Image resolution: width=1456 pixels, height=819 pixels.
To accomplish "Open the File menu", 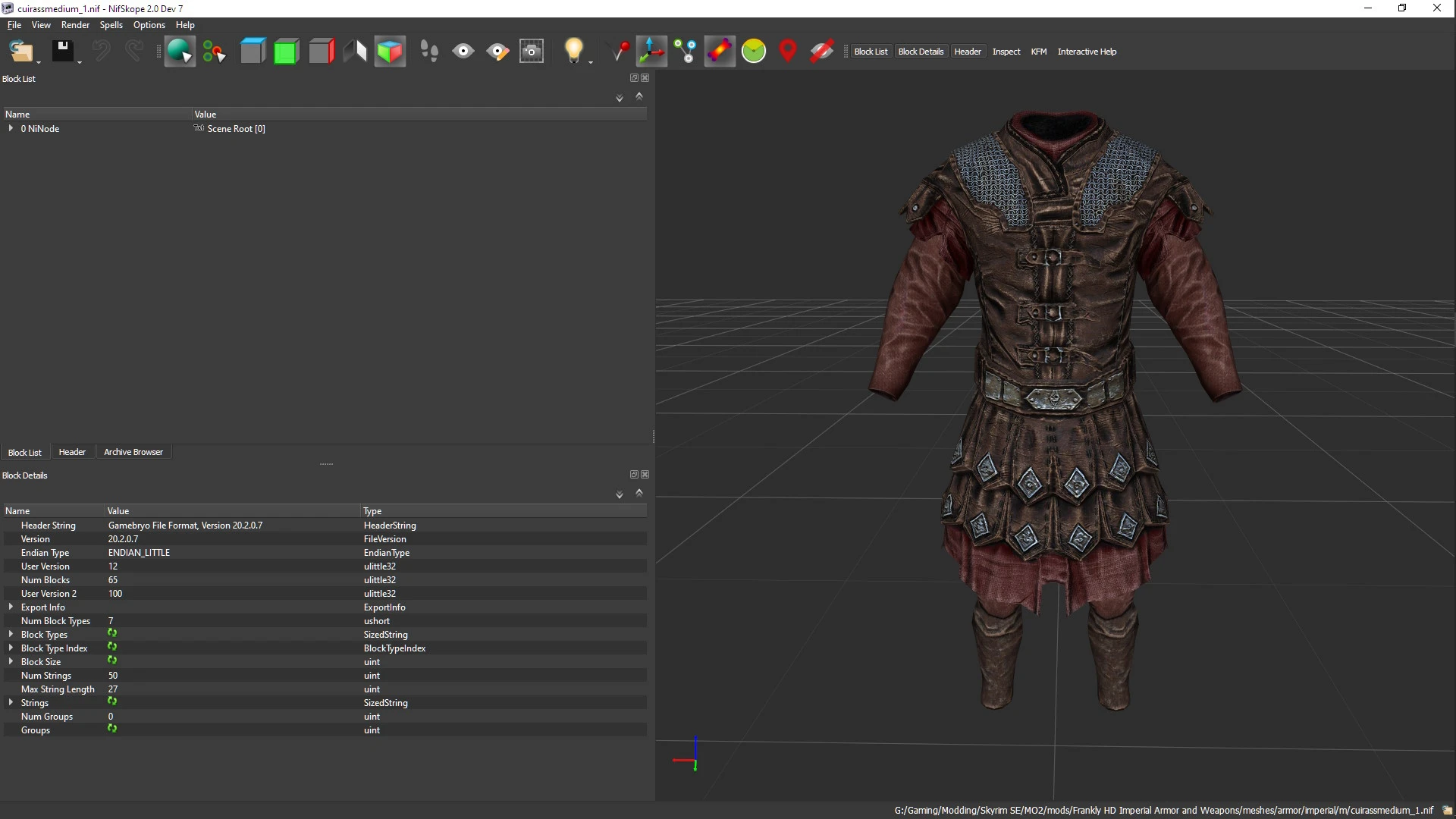I will 14,25.
